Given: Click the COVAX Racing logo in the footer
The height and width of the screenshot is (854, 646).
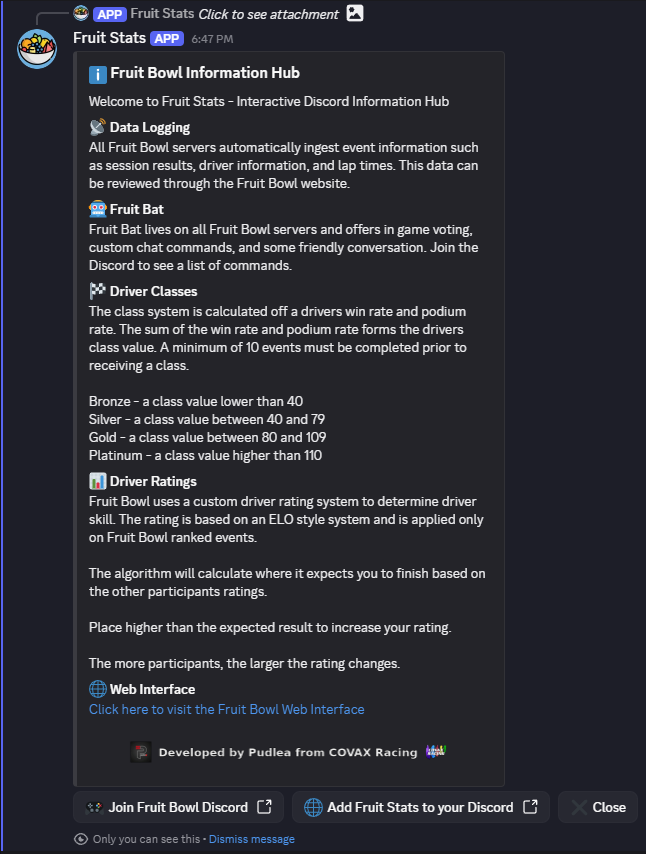Looking at the screenshot, I should click(436, 752).
